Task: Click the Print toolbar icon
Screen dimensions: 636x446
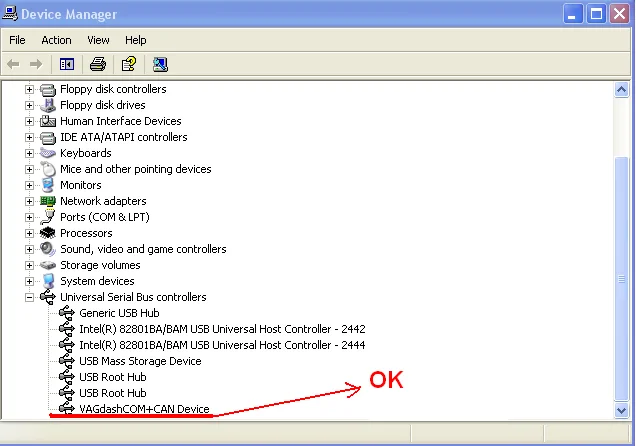Action: tap(98, 64)
